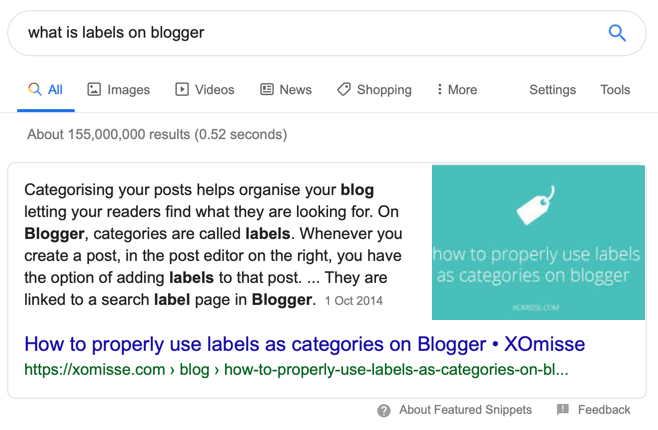Screen dimensions: 658x430
Task: Click inside the search query field
Action: pos(311,33)
